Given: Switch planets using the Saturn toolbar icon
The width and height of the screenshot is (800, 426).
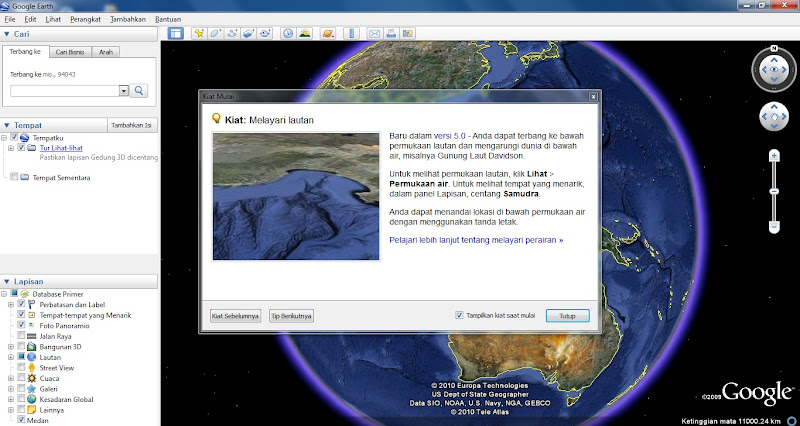Looking at the screenshot, I should coord(328,34).
